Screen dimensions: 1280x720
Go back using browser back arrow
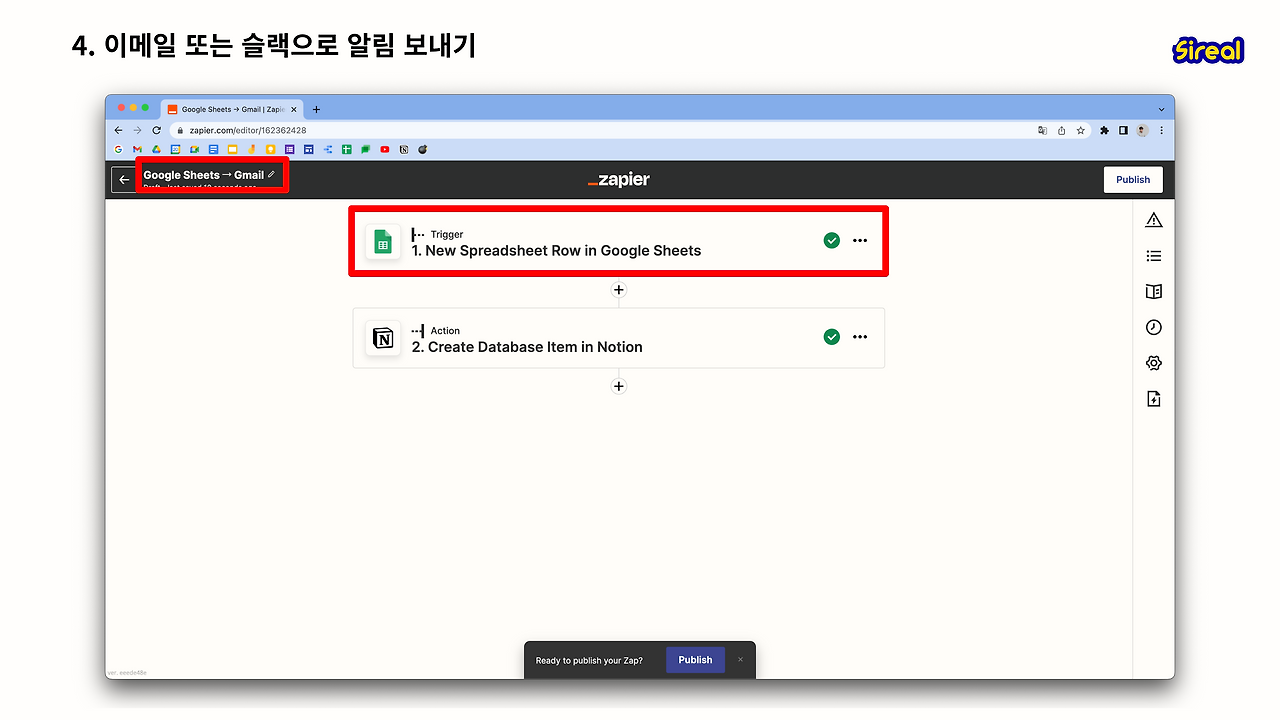(x=119, y=130)
